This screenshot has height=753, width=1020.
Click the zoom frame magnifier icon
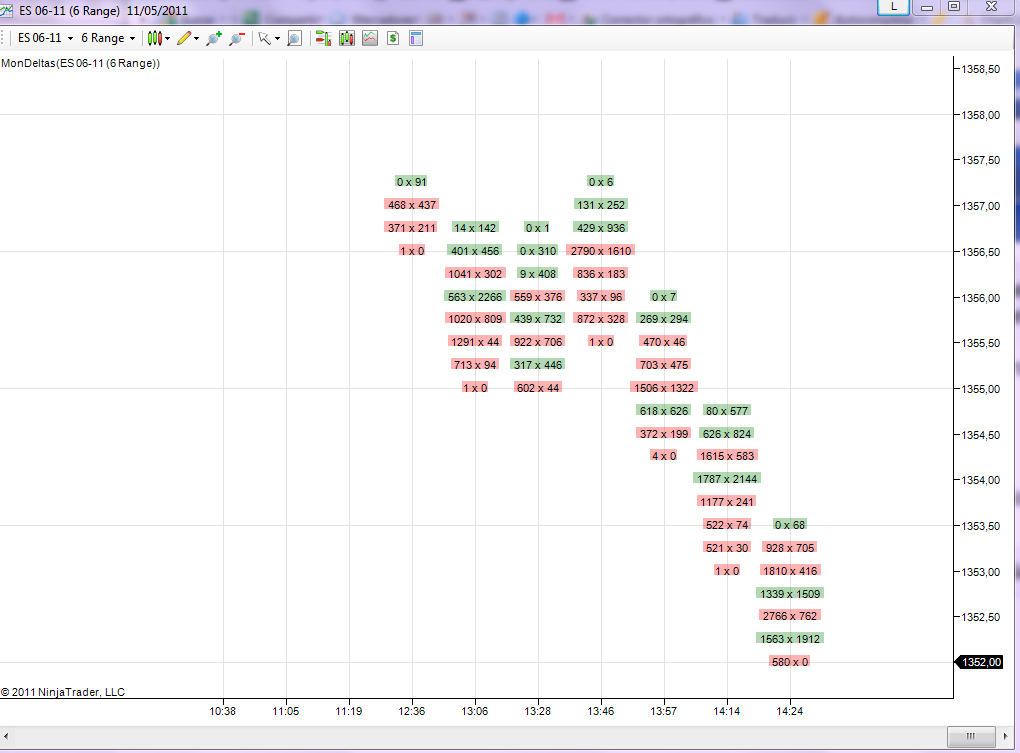pos(294,38)
